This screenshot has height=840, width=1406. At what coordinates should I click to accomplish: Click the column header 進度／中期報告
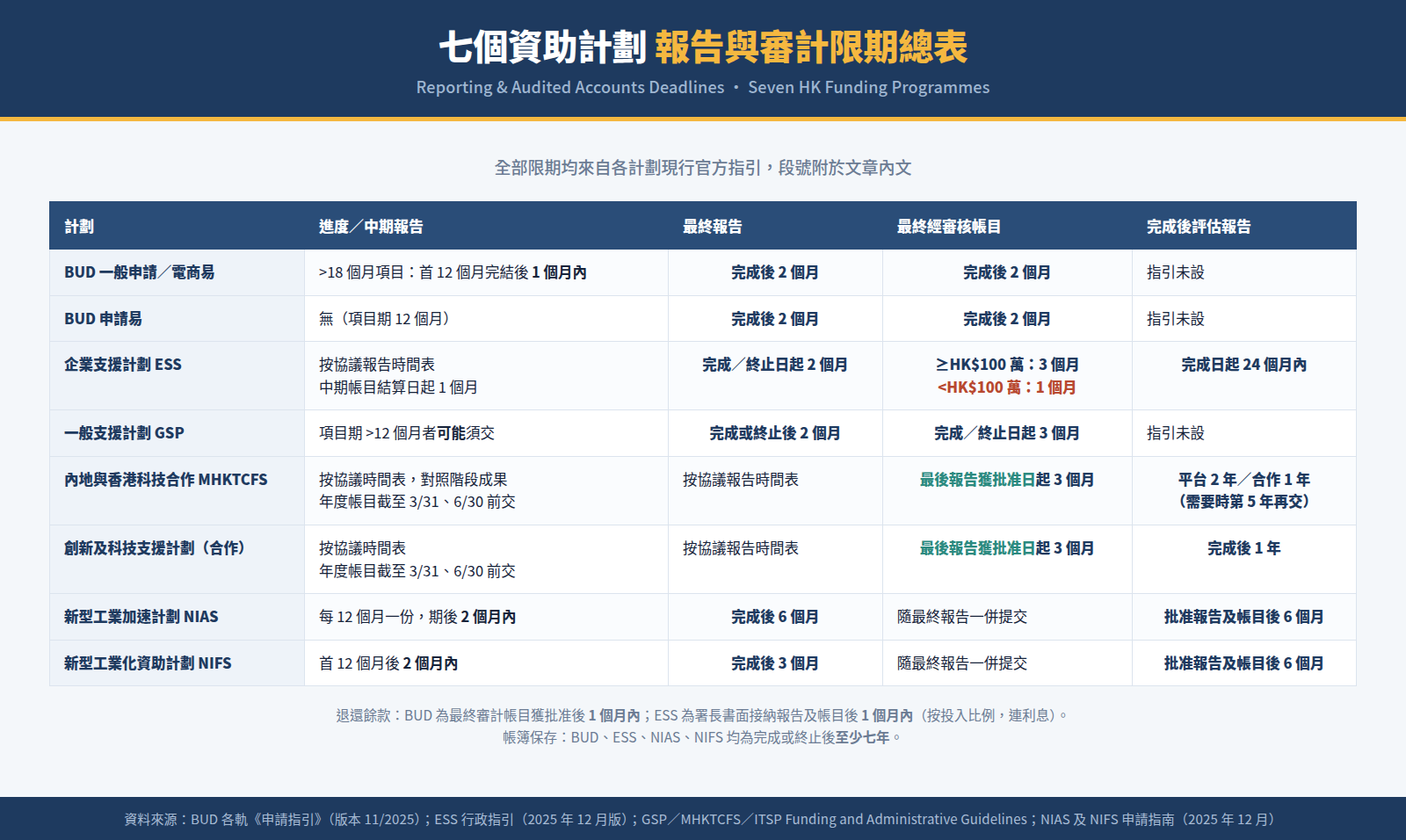(x=371, y=227)
